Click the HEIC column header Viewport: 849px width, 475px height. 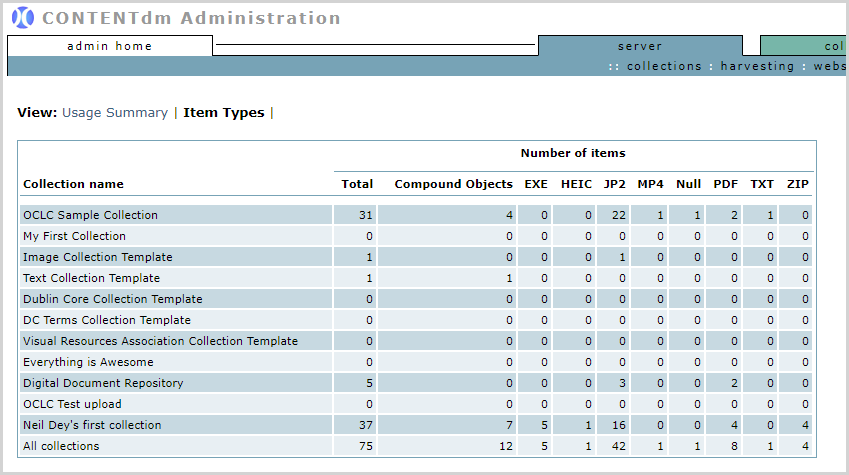(x=576, y=184)
